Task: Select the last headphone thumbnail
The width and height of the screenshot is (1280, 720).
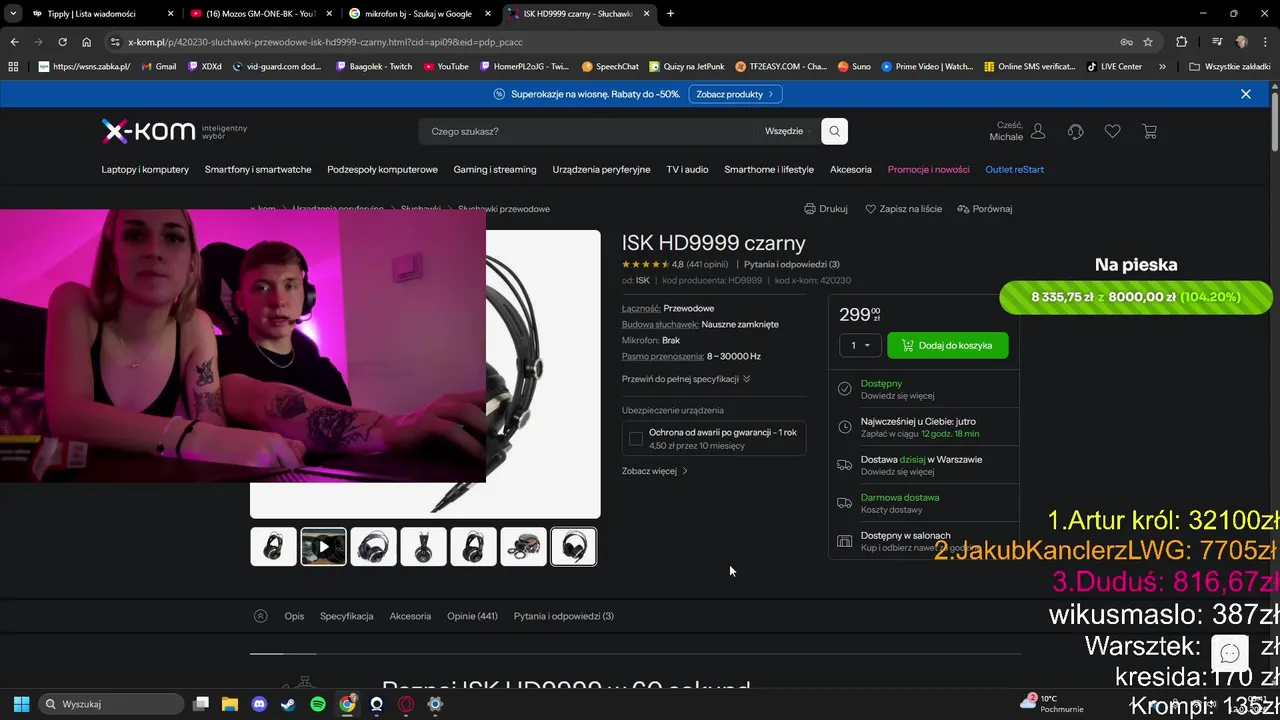Action: [x=574, y=547]
